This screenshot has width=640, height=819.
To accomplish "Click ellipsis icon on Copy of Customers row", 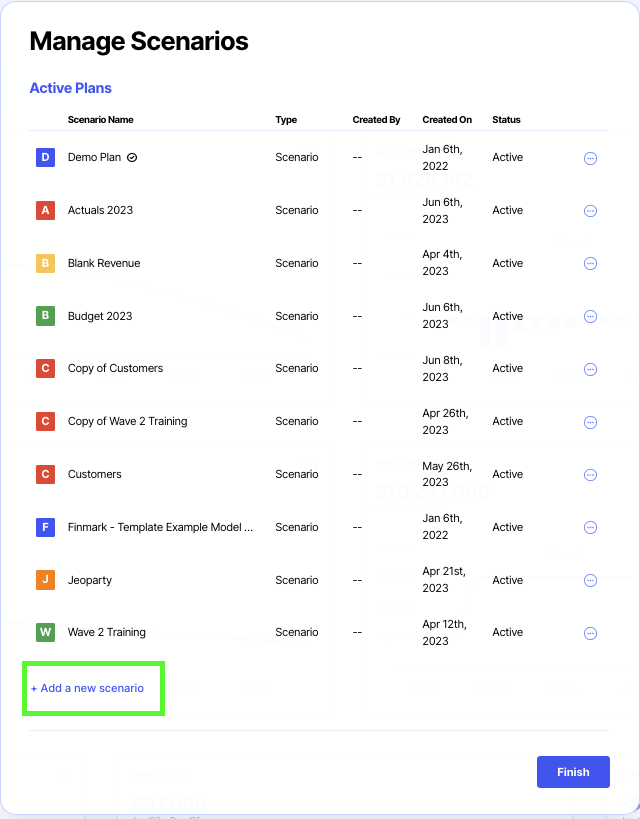I will coord(590,369).
